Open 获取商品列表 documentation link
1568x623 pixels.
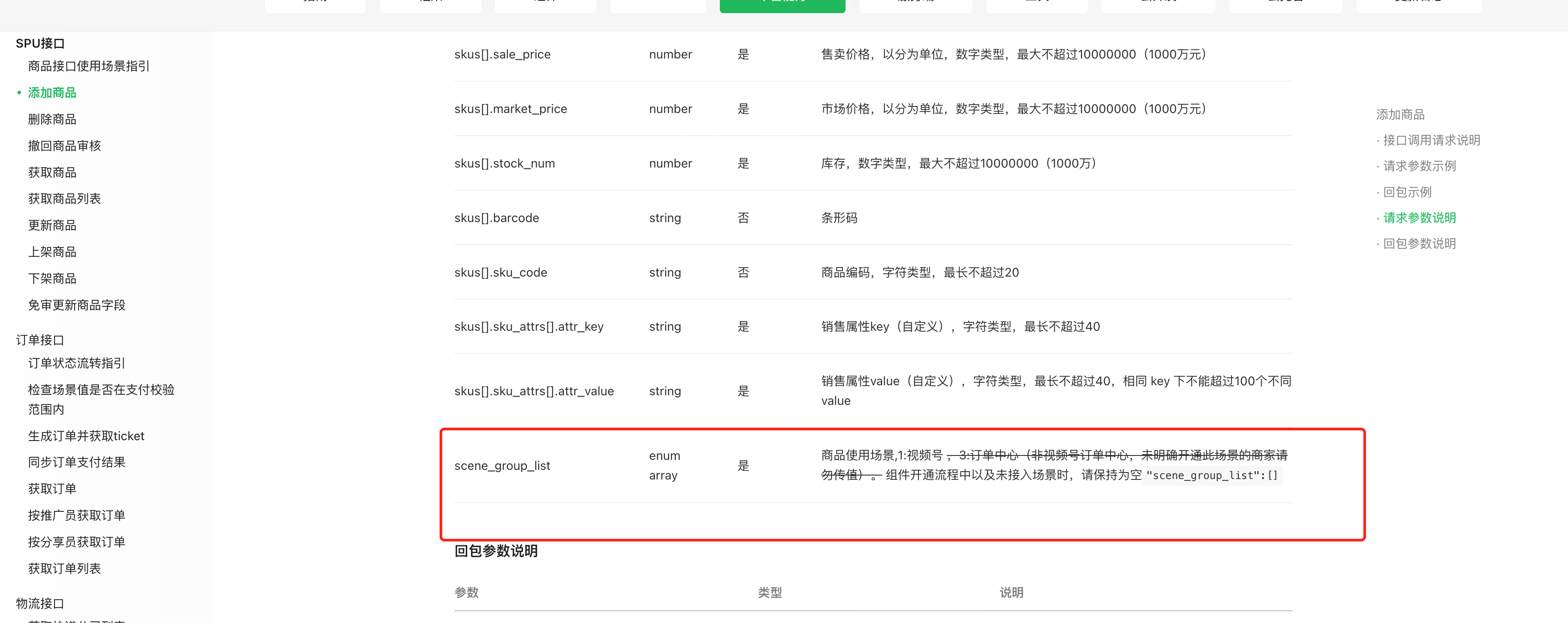(x=64, y=199)
